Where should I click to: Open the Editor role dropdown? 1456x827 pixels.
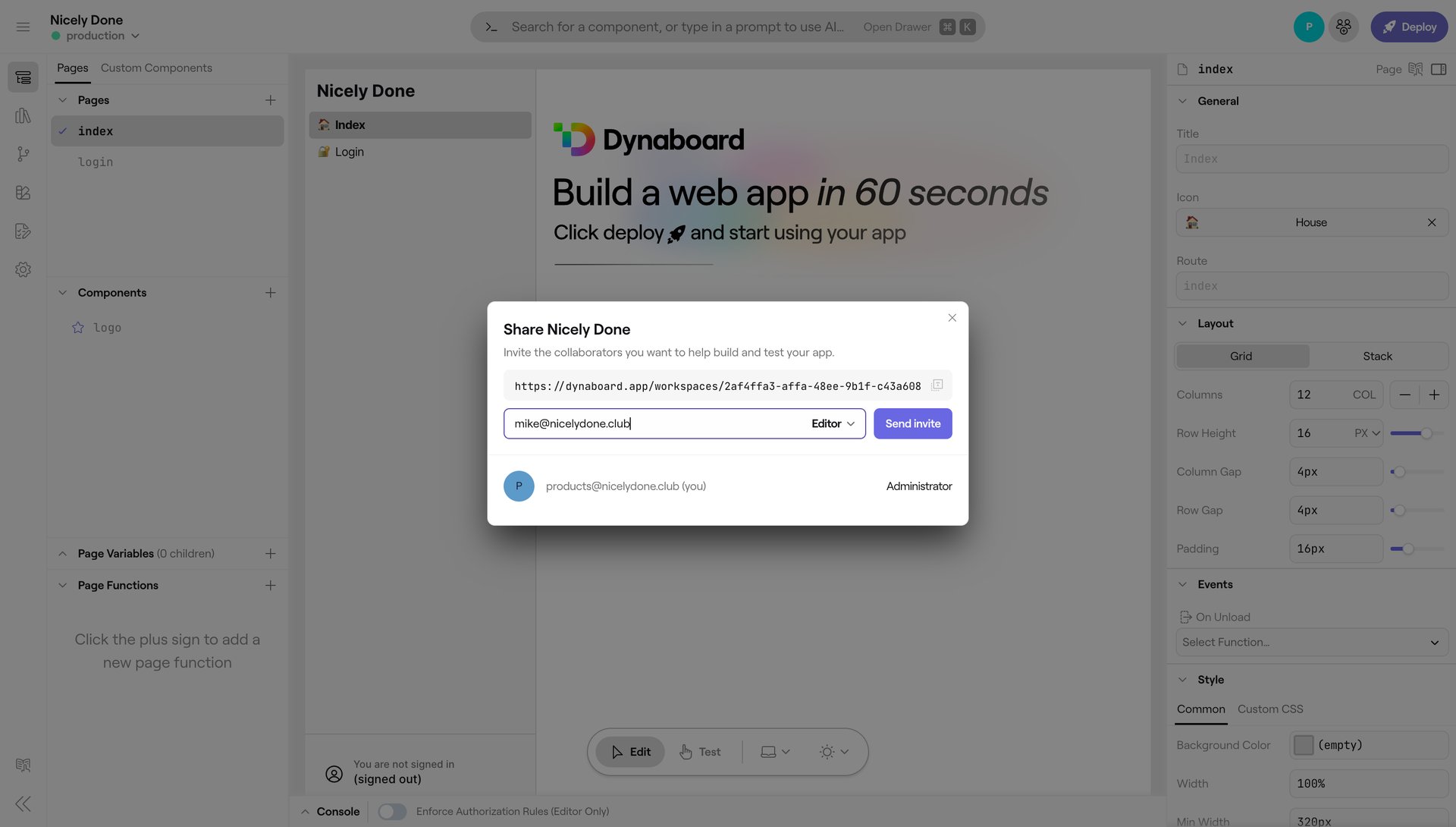pos(833,423)
